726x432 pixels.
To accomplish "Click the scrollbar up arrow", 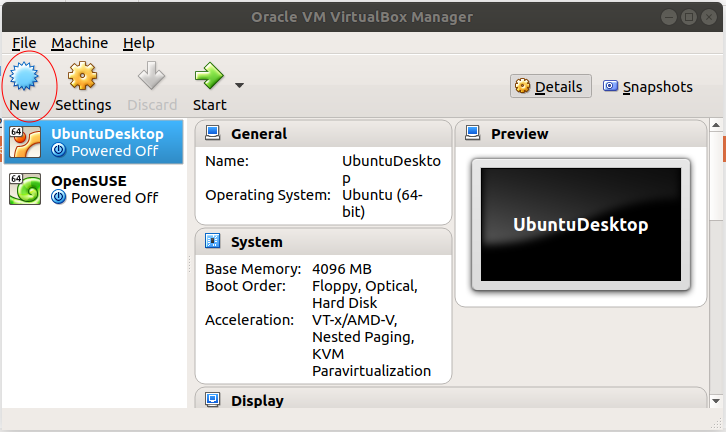I will [716, 125].
